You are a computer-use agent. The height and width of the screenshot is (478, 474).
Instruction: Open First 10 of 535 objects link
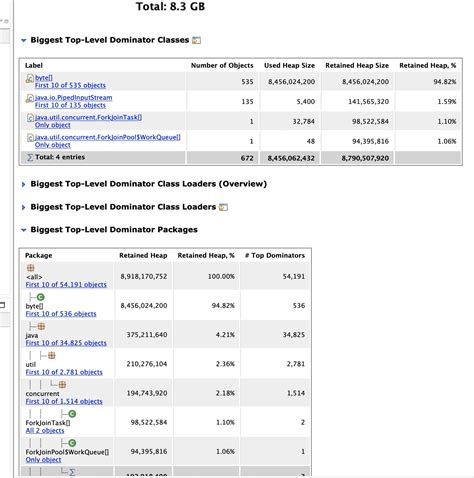tap(70, 85)
